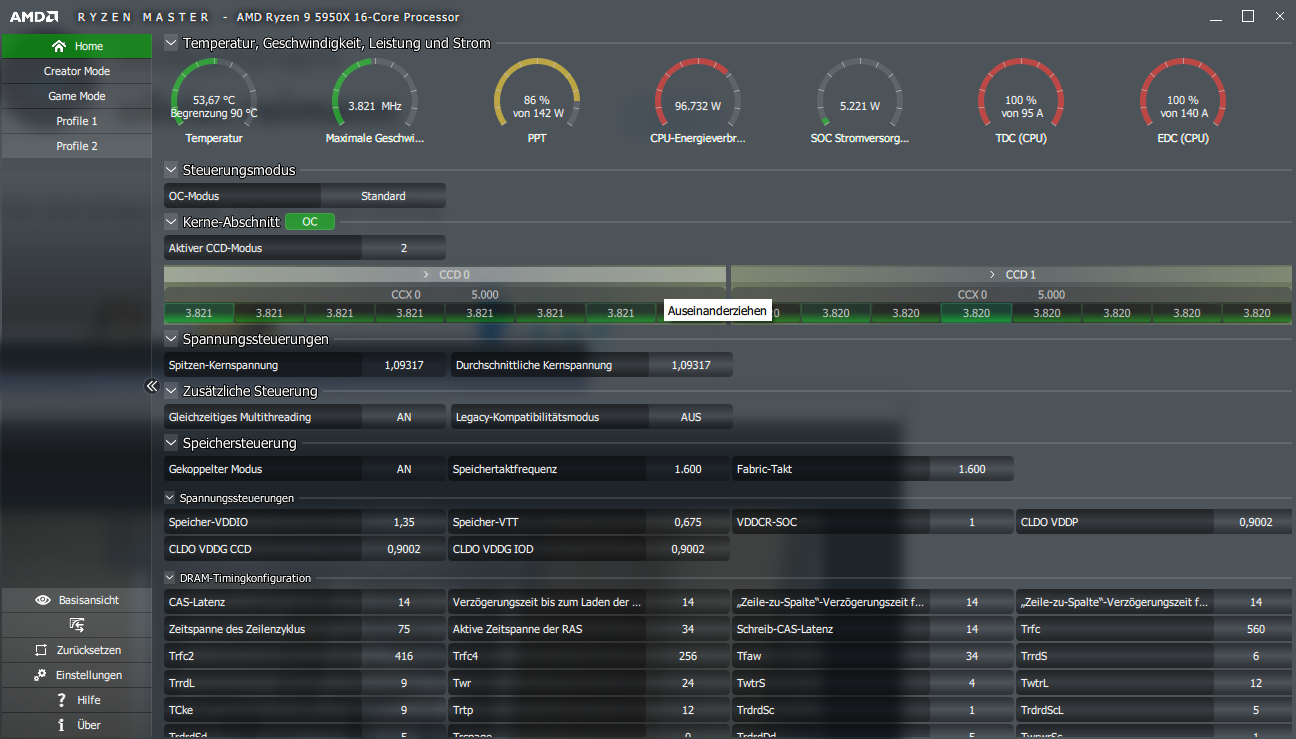Click the Schreib-CAS-Latenz value 14
The image size is (1296, 739).
[972, 629]
